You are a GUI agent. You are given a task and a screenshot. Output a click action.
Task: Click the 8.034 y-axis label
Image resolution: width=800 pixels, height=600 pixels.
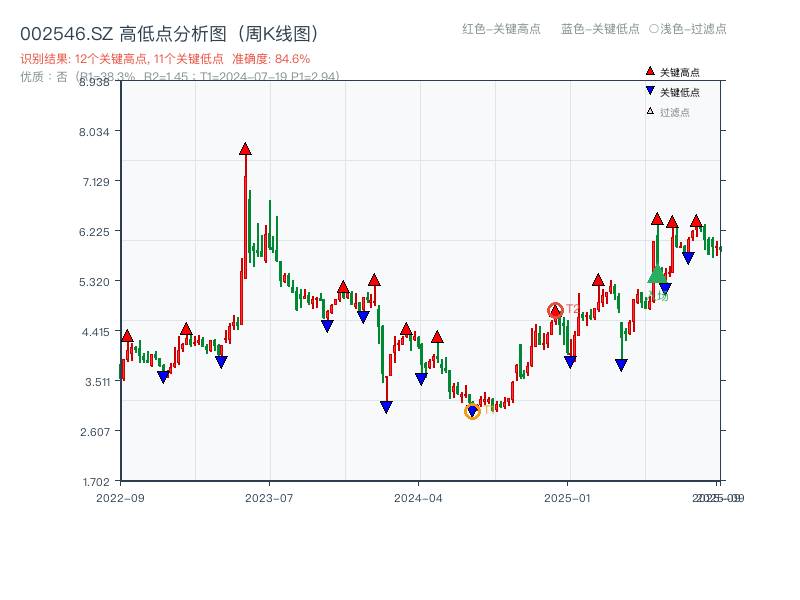[x=94, y=132]
